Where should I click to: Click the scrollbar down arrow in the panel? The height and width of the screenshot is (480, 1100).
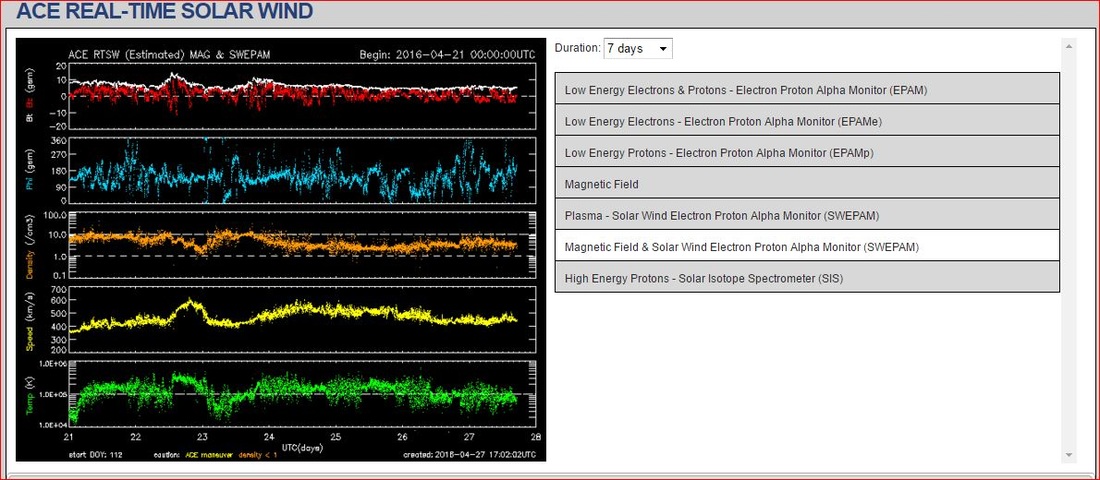point(1069,455)
